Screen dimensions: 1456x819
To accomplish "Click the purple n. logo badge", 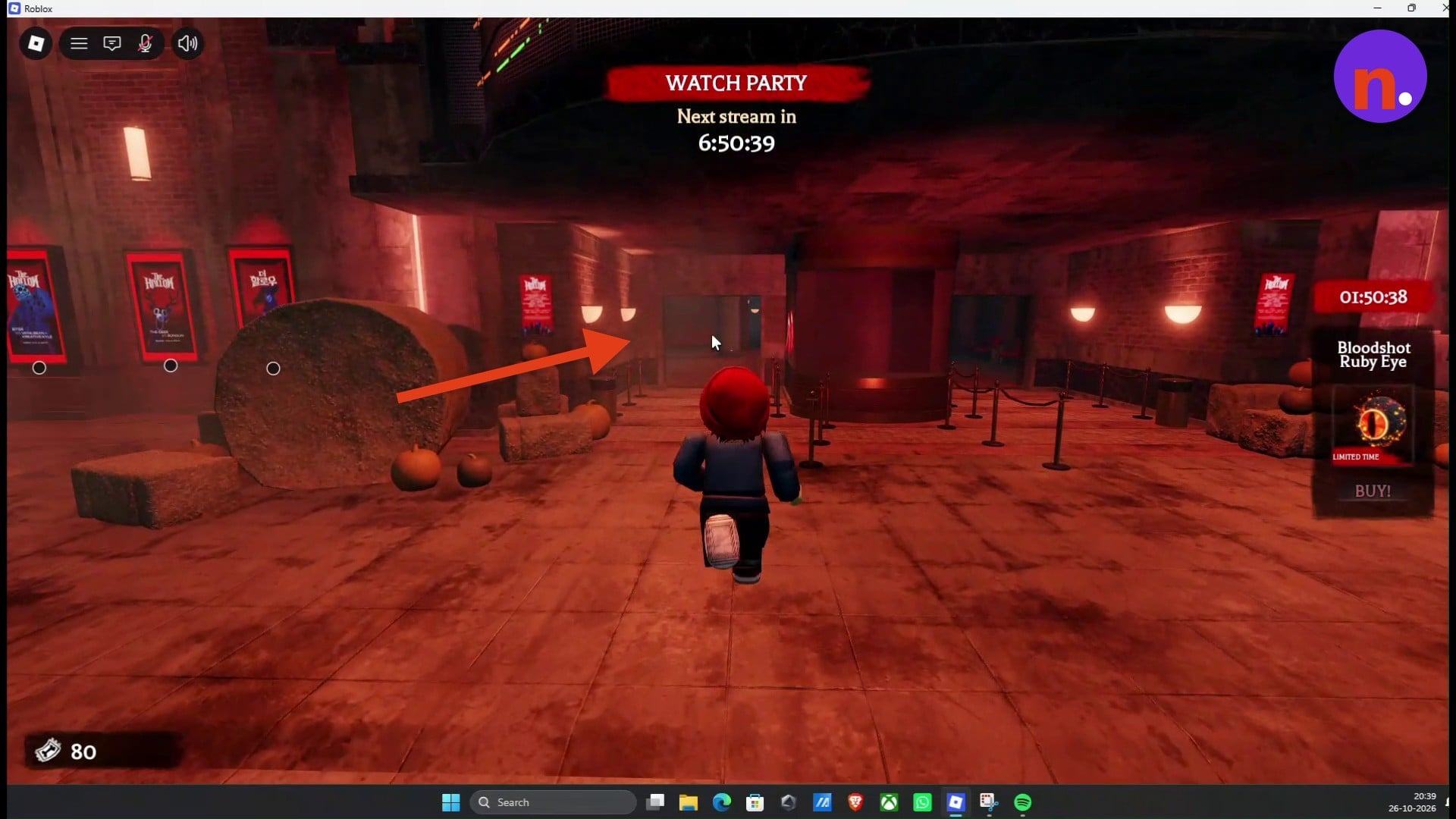I will [1380, 76].
